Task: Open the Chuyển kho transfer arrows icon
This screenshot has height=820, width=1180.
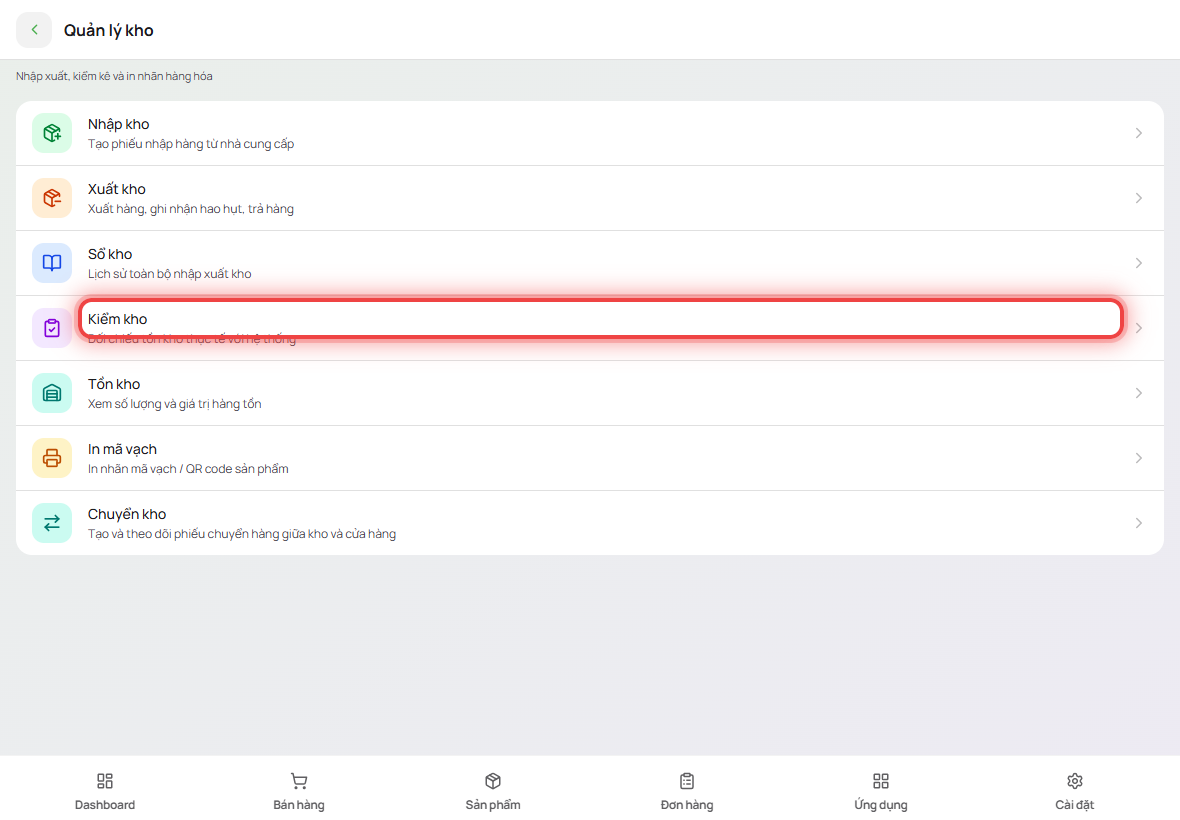Action: [x=52, y=523]
